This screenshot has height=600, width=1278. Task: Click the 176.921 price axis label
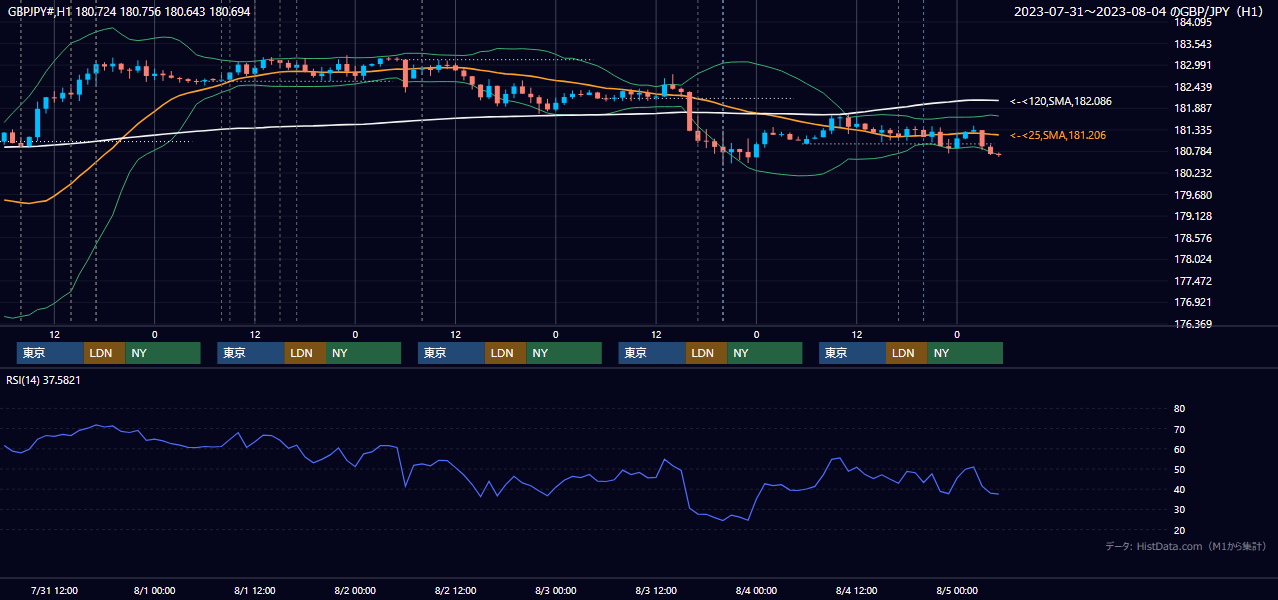pyautogui.click(x=1193, y=302)
